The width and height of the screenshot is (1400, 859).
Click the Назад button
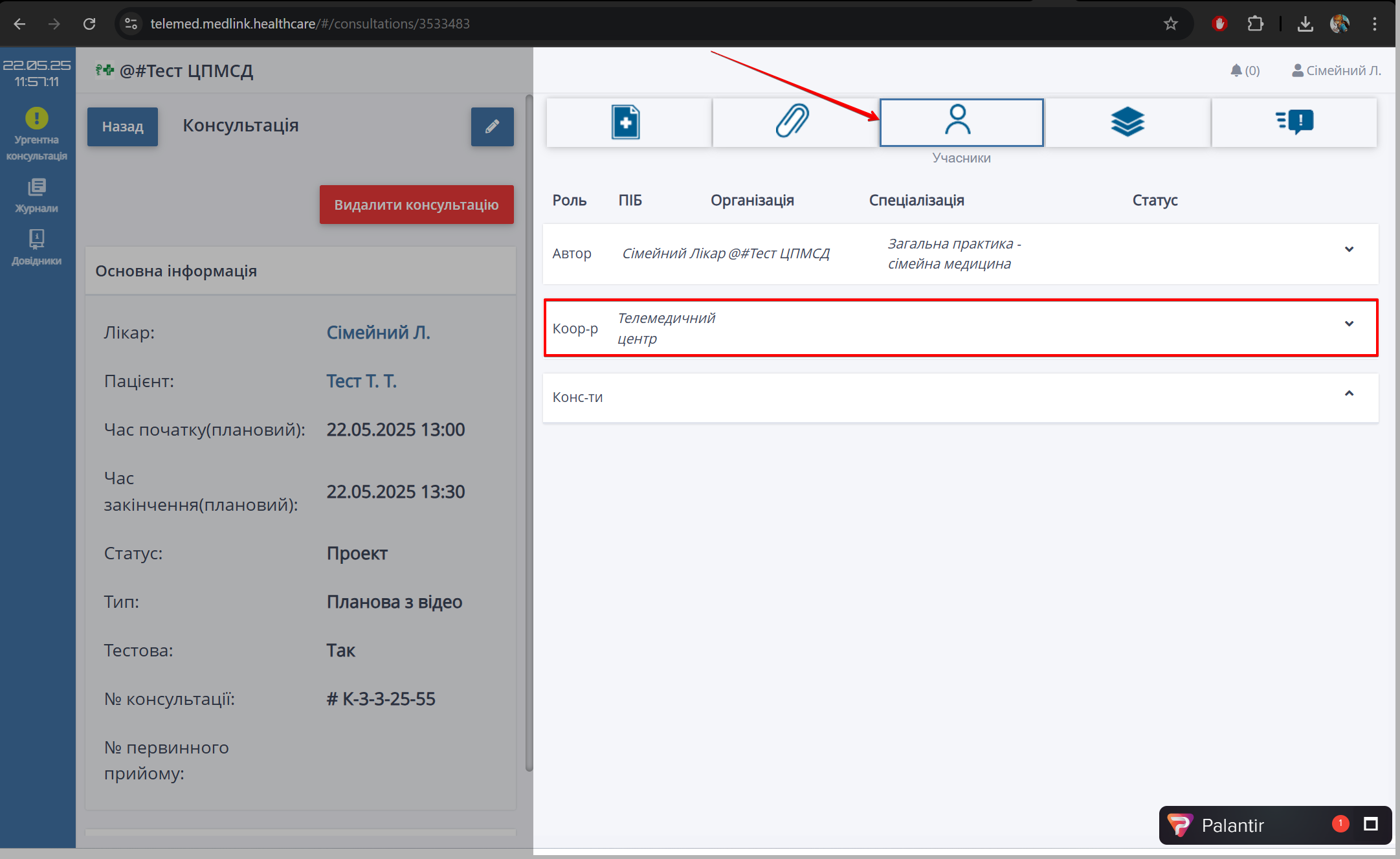tap(122, 126)
